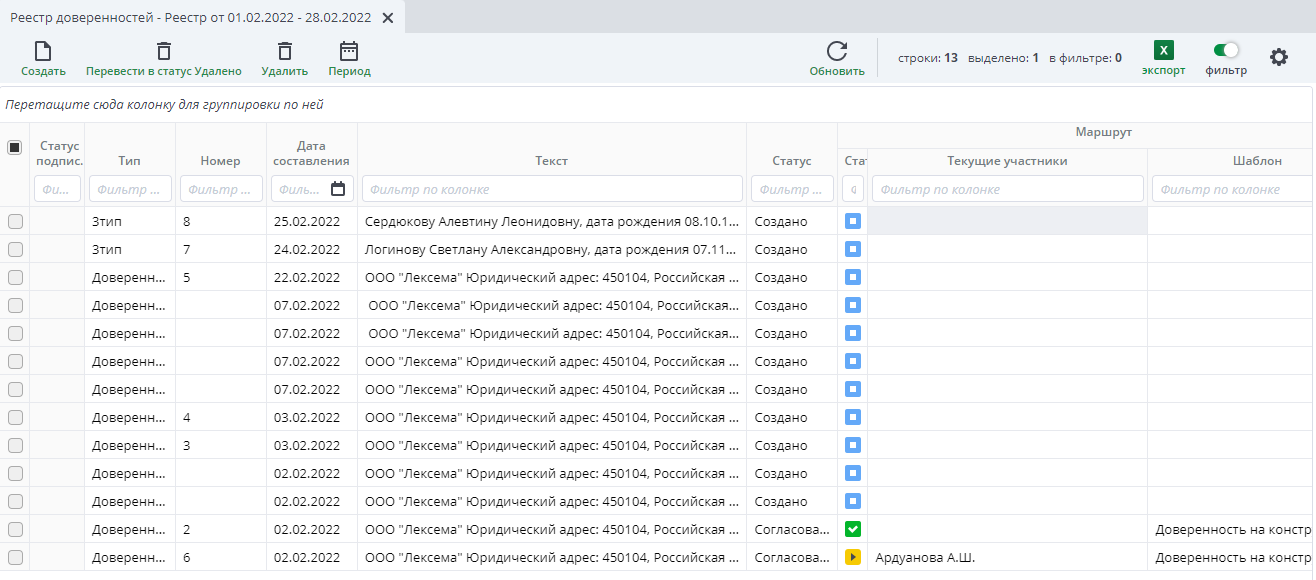This screenshot has width=1316, height=580.
Task: Toggle select-all checkbox in table header
Action: pyautogui.click(x=15, y=147)
